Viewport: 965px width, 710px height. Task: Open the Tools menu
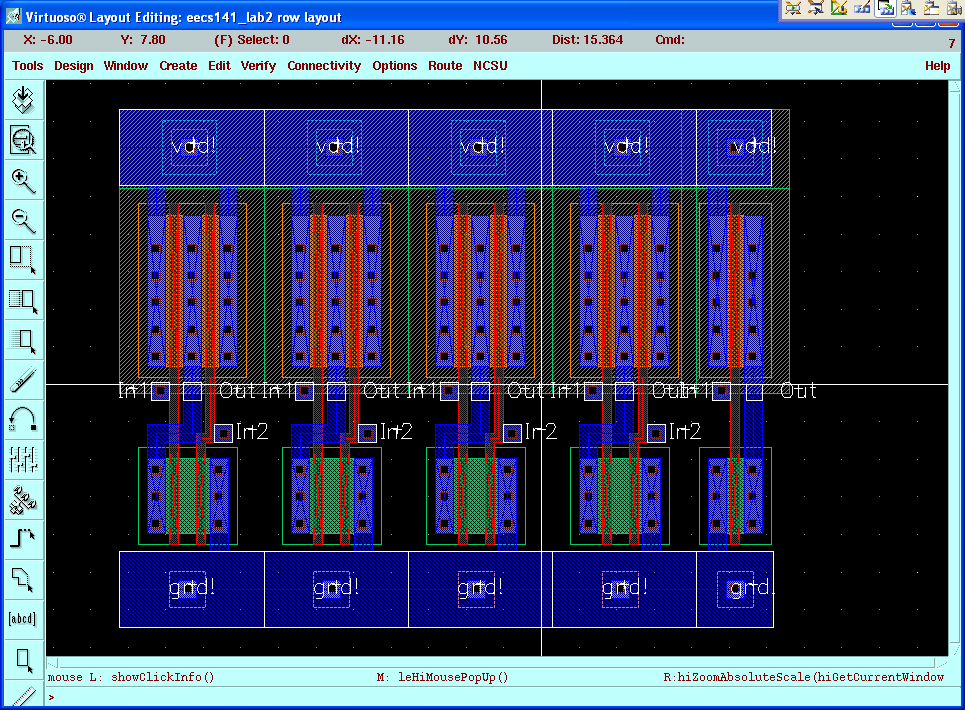27,66
